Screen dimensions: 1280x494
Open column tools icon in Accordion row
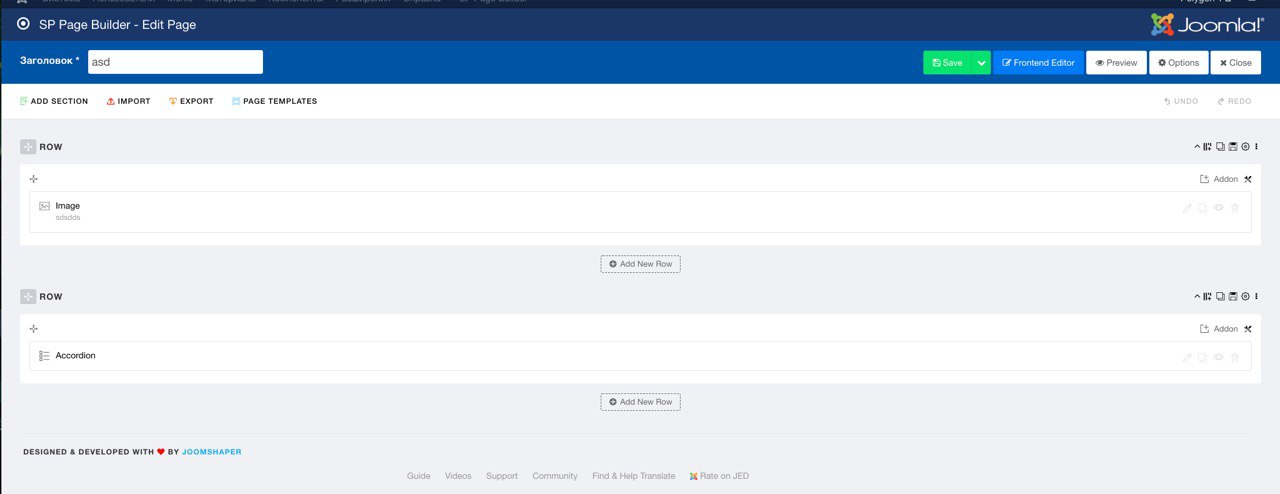click(1248, 329)
